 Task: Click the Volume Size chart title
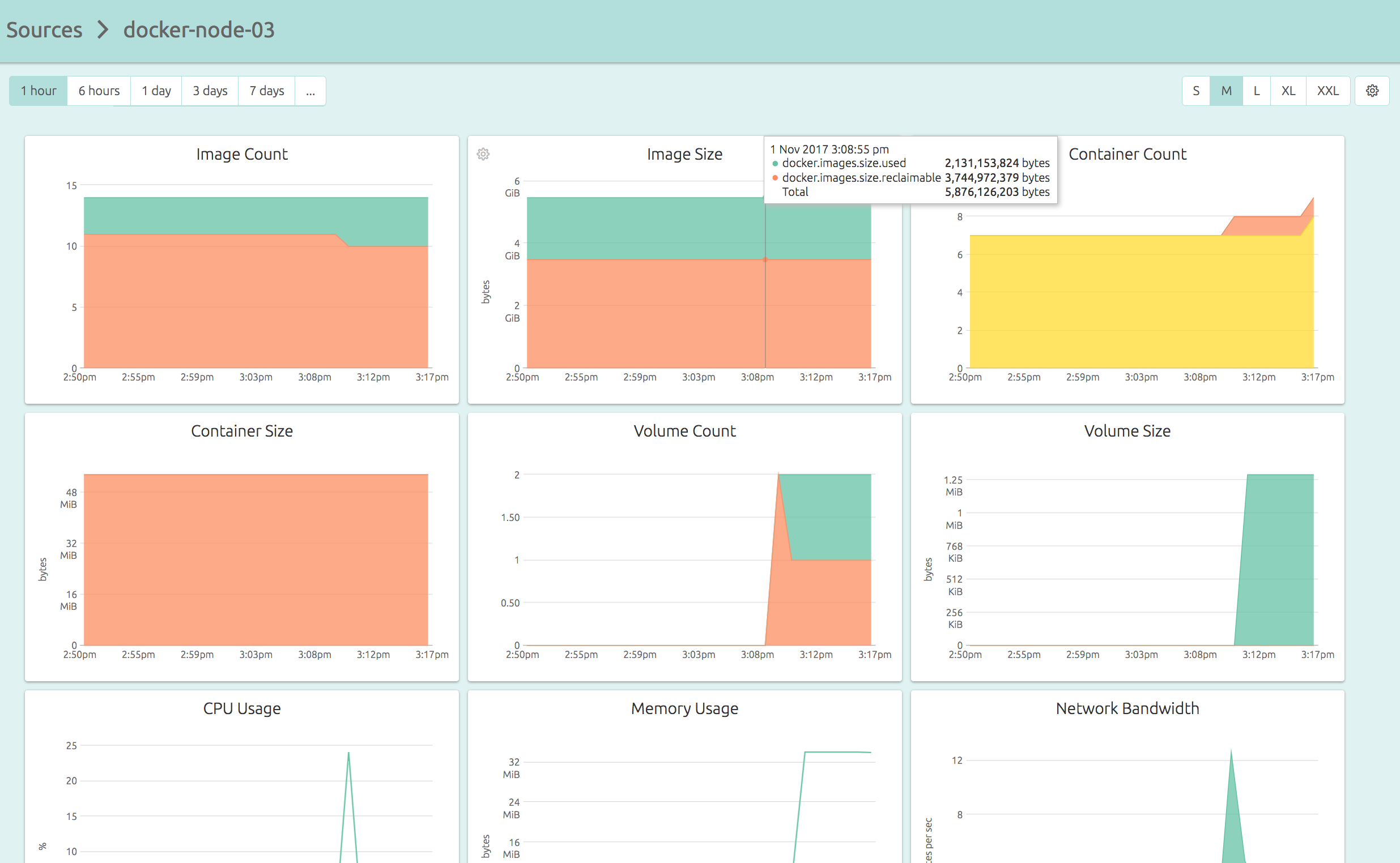tap(1127, 431)
